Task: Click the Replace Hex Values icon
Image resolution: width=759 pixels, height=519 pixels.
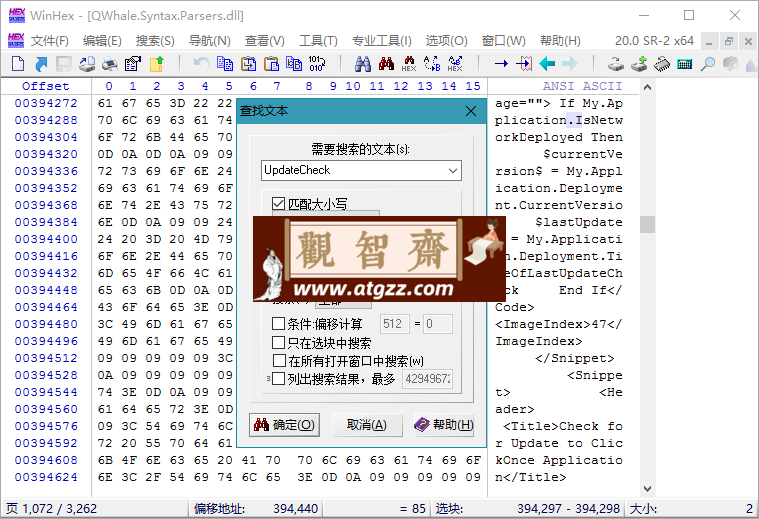Action: point(455,63)
